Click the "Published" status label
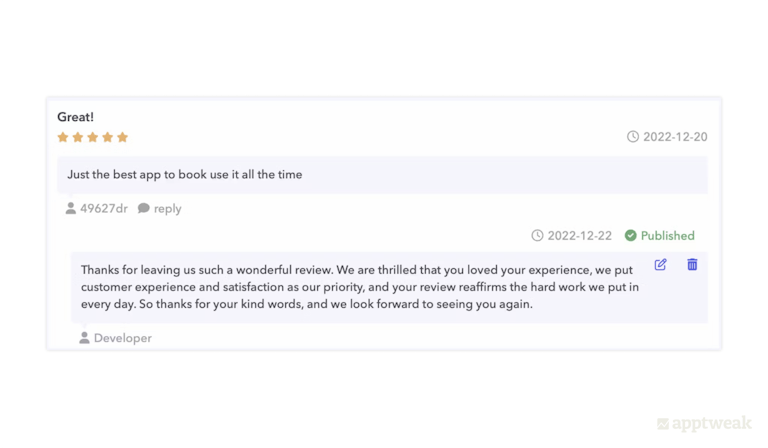Viewport: 768px width, 448px height. 667,236
